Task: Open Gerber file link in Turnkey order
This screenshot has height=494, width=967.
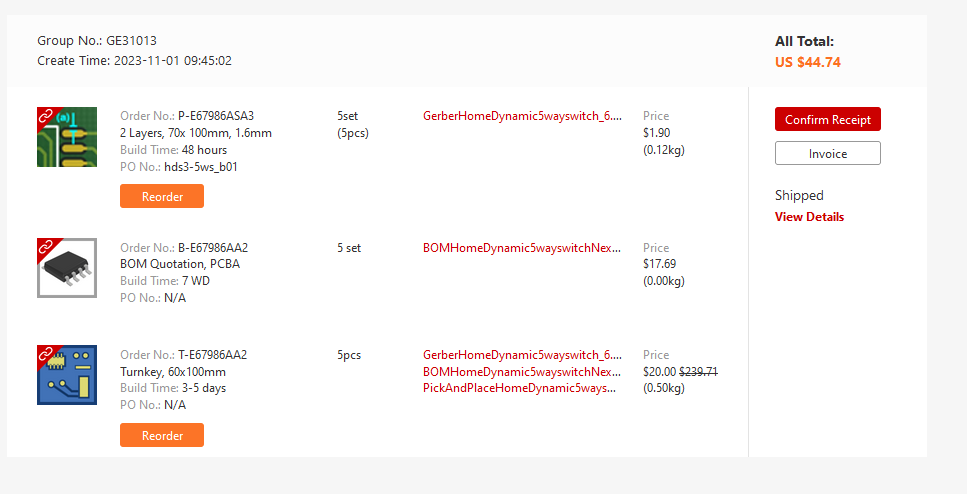Action: [522, 355]
